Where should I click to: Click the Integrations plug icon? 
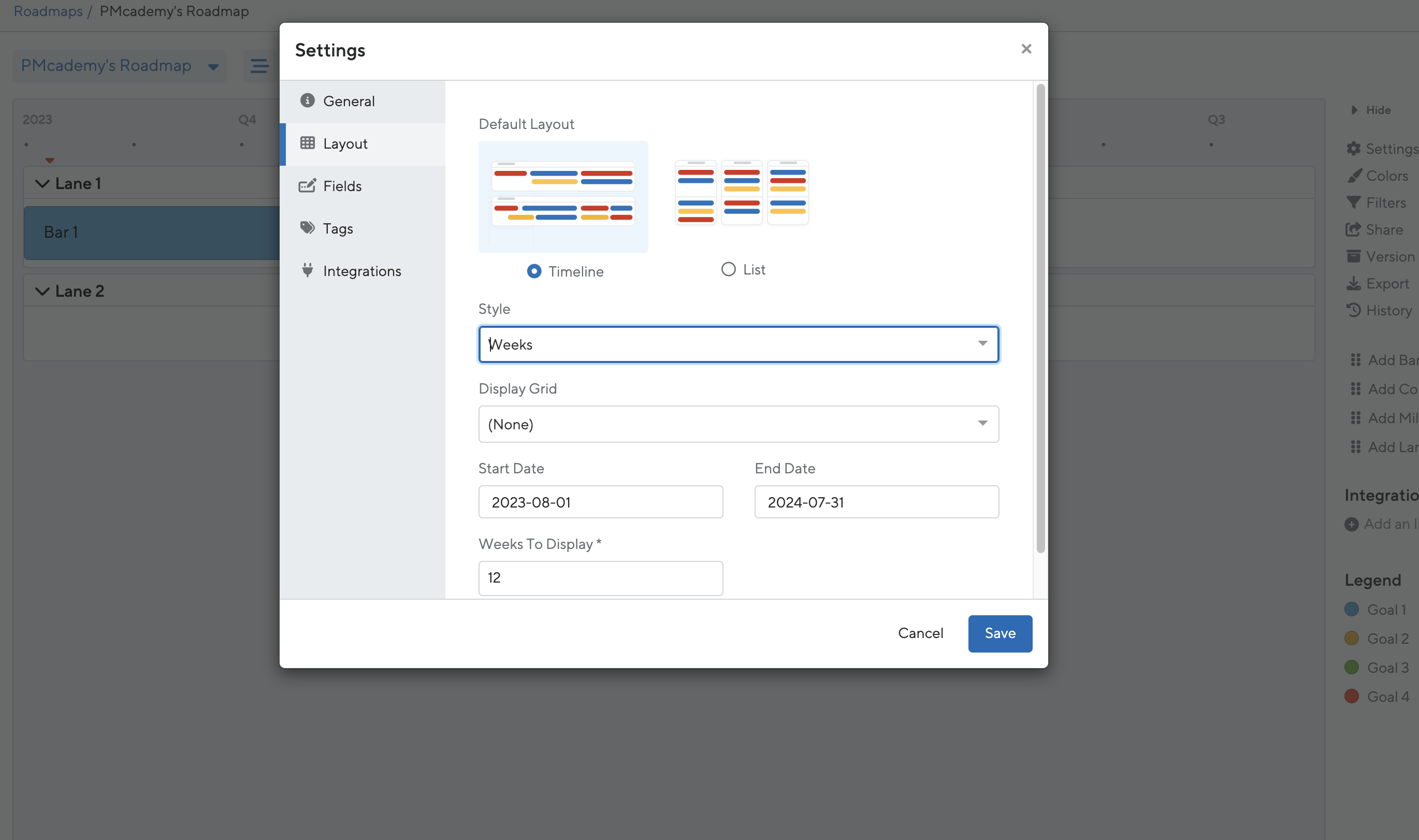click(x=307, y=270)
